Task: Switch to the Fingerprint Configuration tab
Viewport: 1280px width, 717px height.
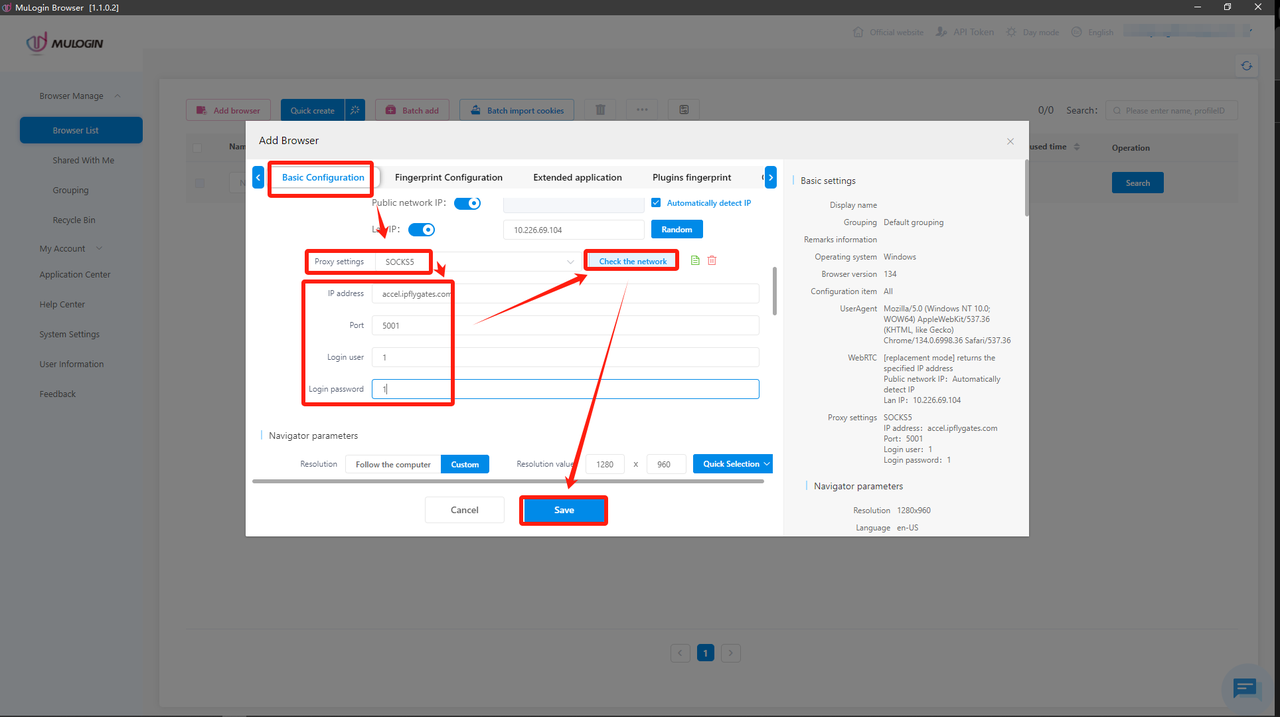Action: [448, 177]
